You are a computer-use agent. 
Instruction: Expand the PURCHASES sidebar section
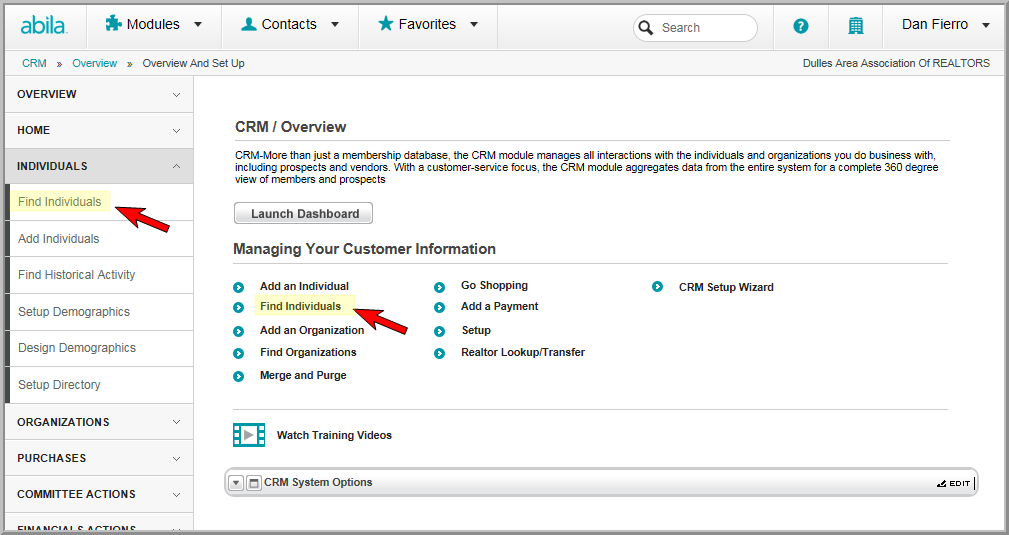point(99,458)
